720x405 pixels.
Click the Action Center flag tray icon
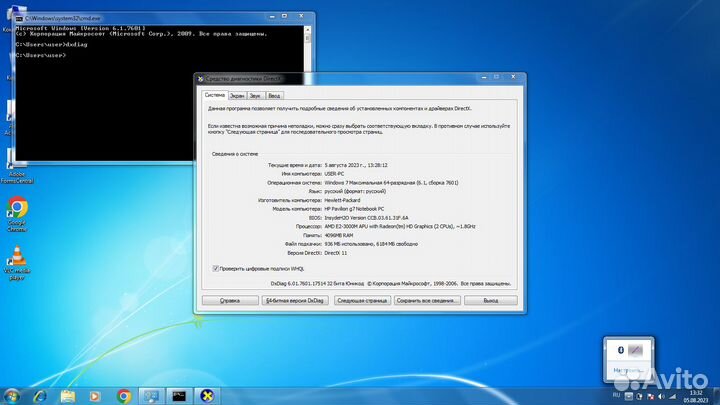pos(650,396)
